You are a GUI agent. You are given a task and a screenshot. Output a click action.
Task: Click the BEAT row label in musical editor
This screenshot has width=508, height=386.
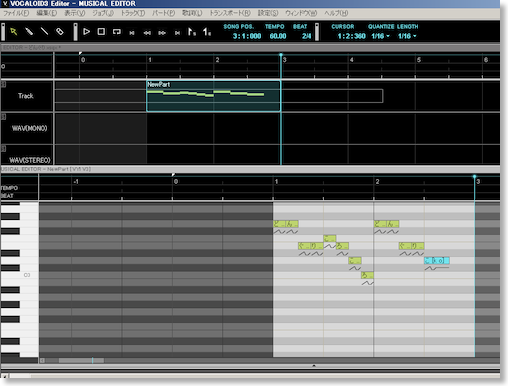[x=7, y=196]
